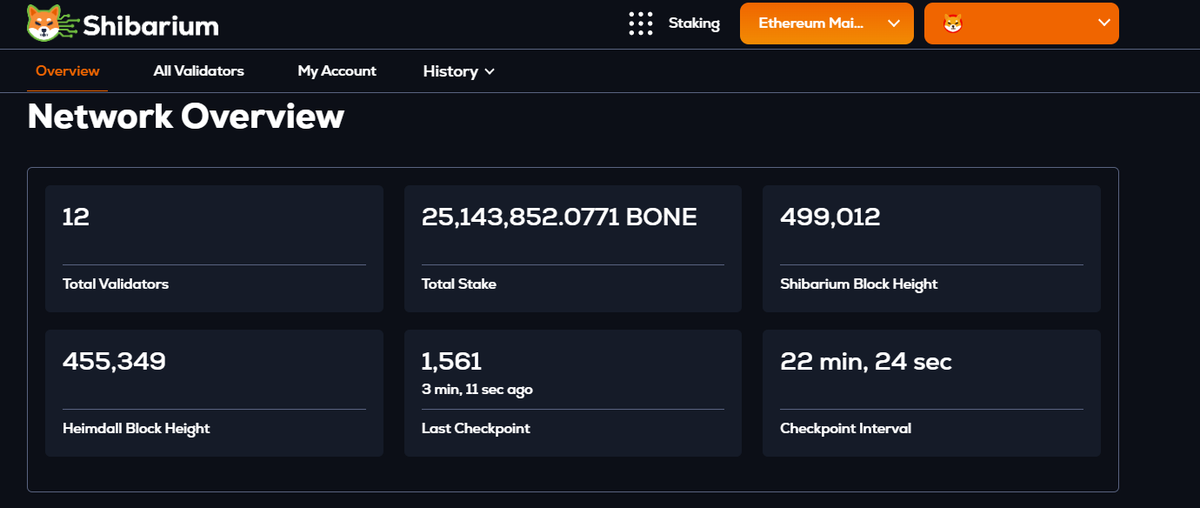Click the total validators count 12

[x=76, y=217]
